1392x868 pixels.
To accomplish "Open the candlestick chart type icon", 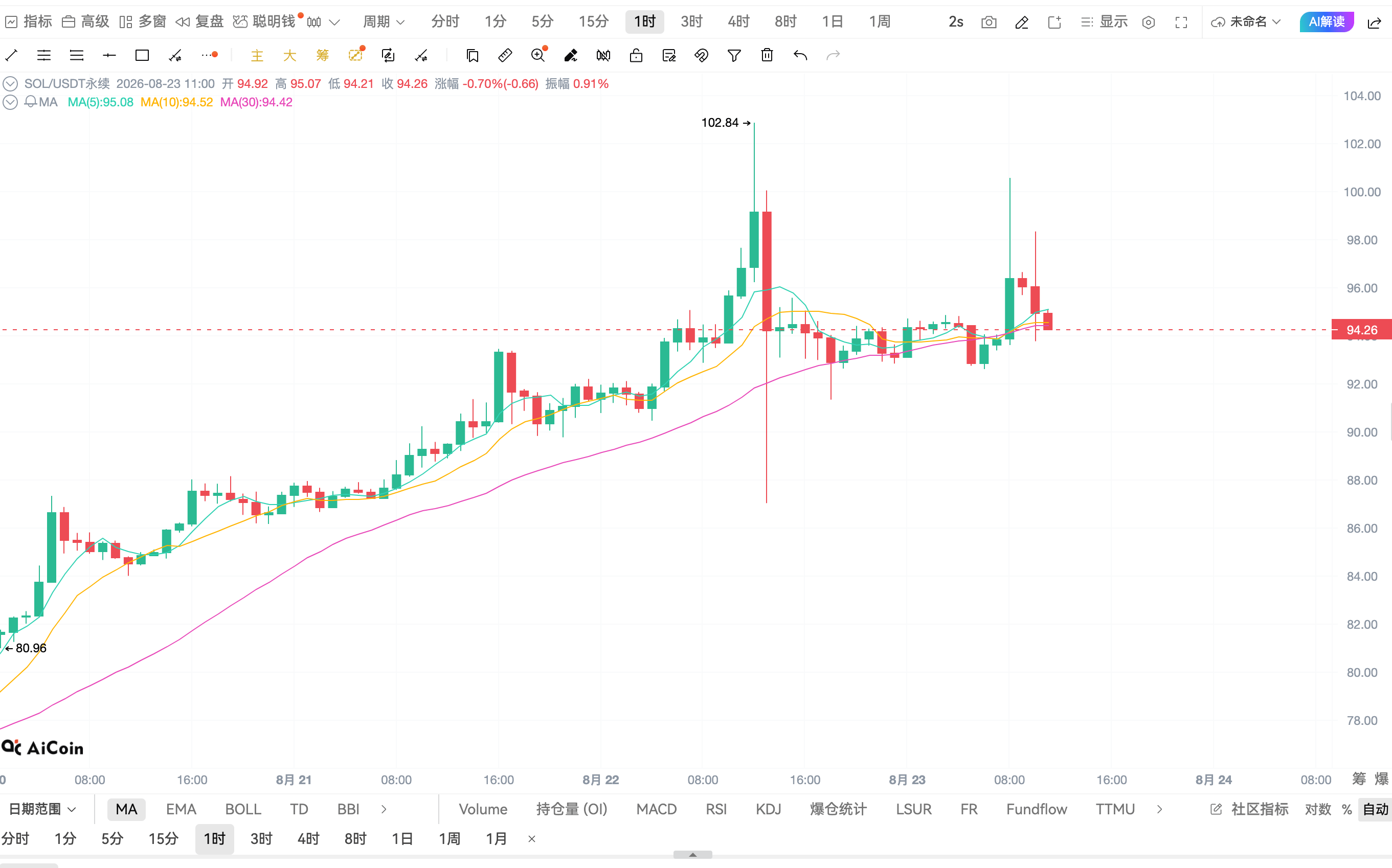I will [x=314, y=22].
